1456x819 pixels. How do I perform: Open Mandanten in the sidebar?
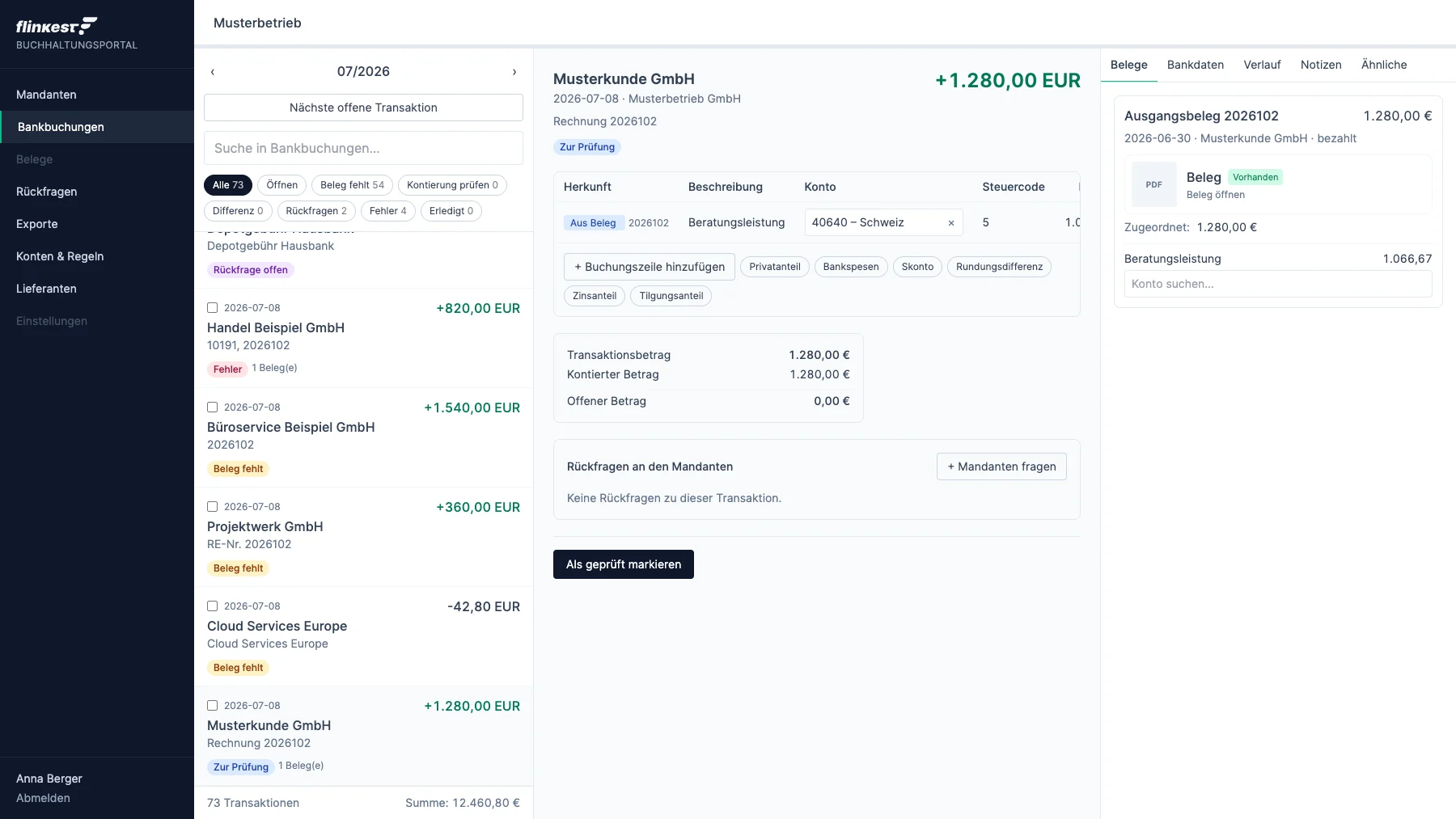tap(97, 95)
